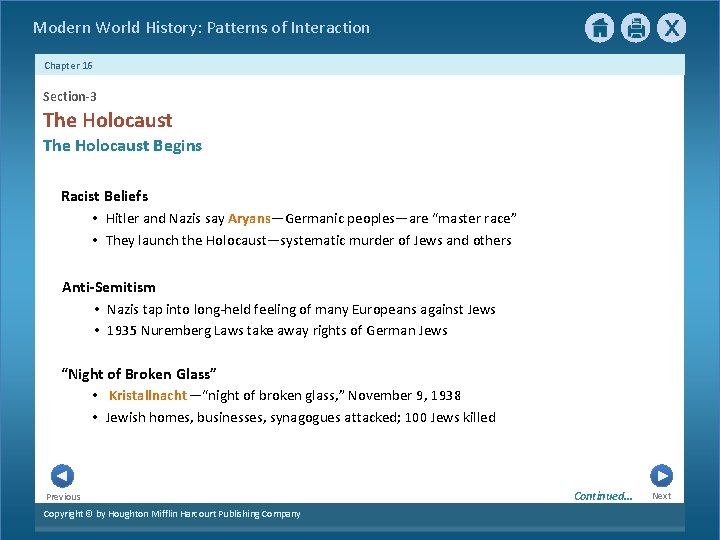Click the bullet about systematic murder of Jews
This screenshot has width=720, height=540.
(309, 241)
